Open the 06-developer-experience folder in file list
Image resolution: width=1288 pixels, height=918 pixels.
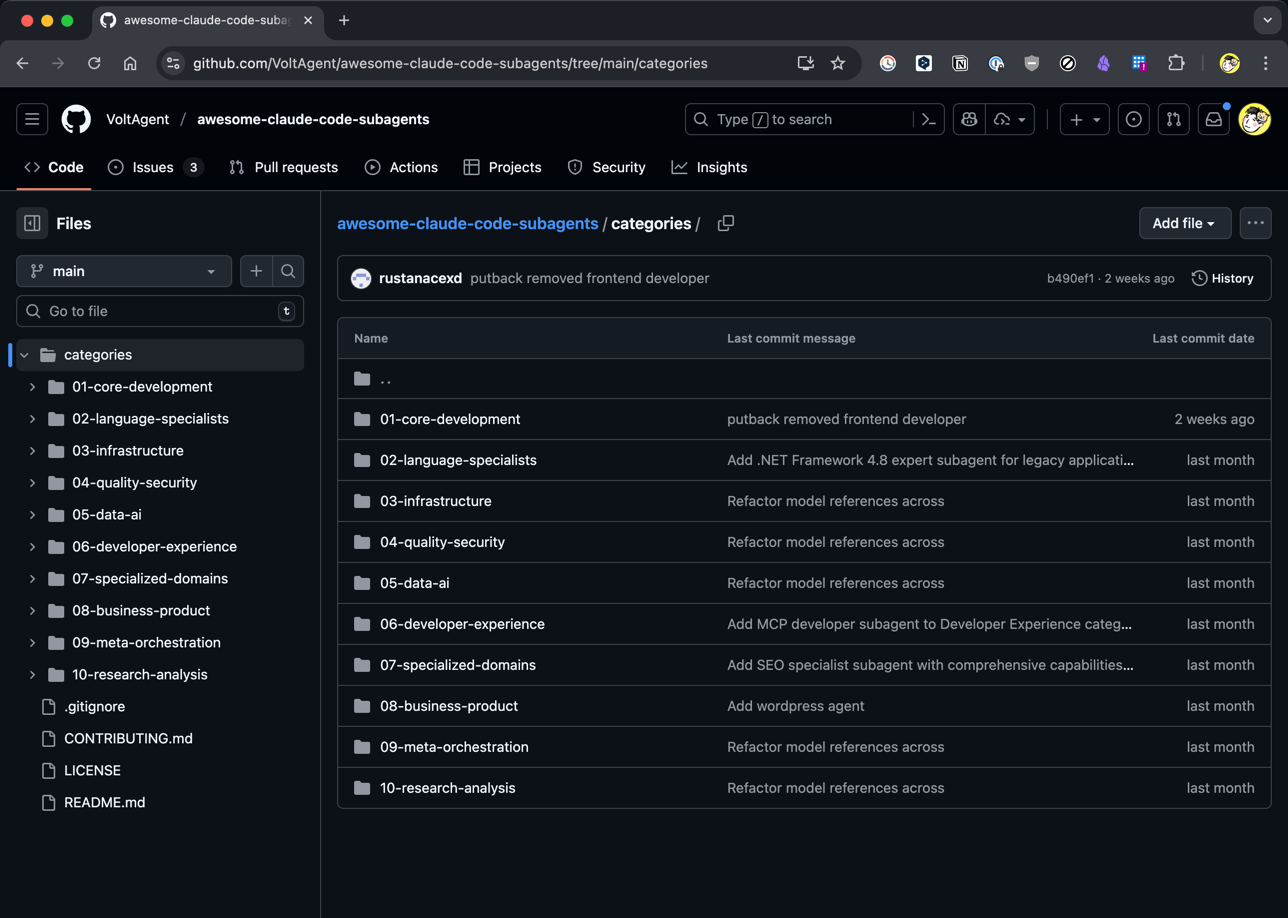[462, 624]
